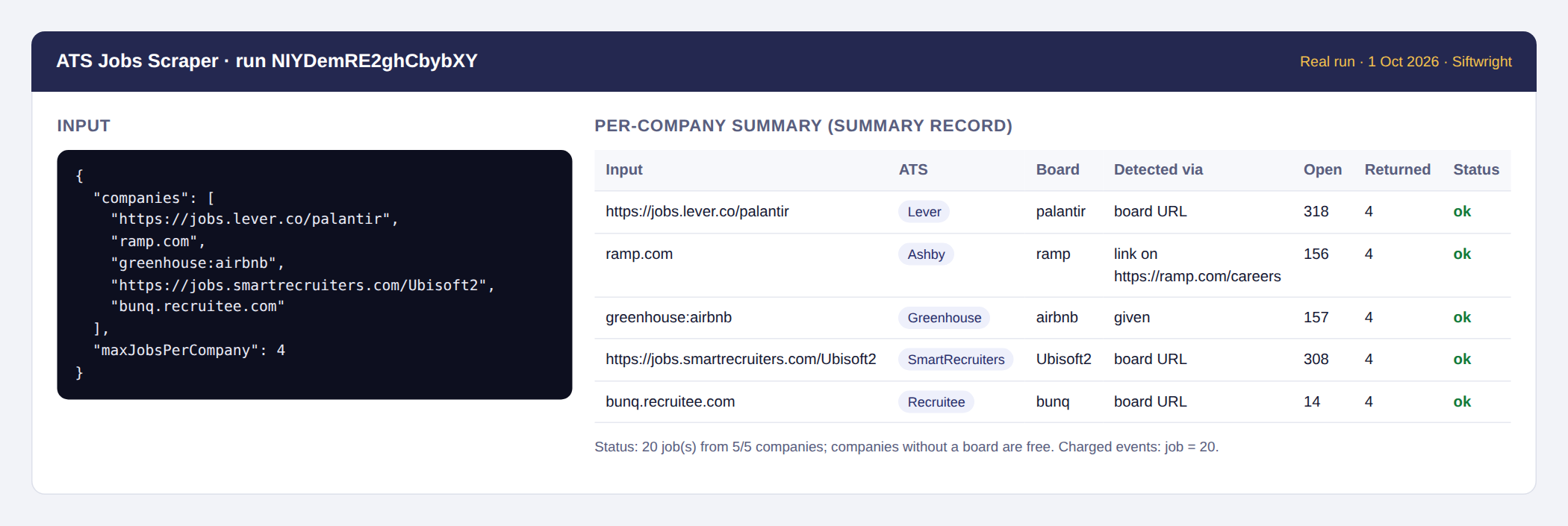Click the palantir board cell
The image size is (1568, 526).
[x=1060, y=212]
